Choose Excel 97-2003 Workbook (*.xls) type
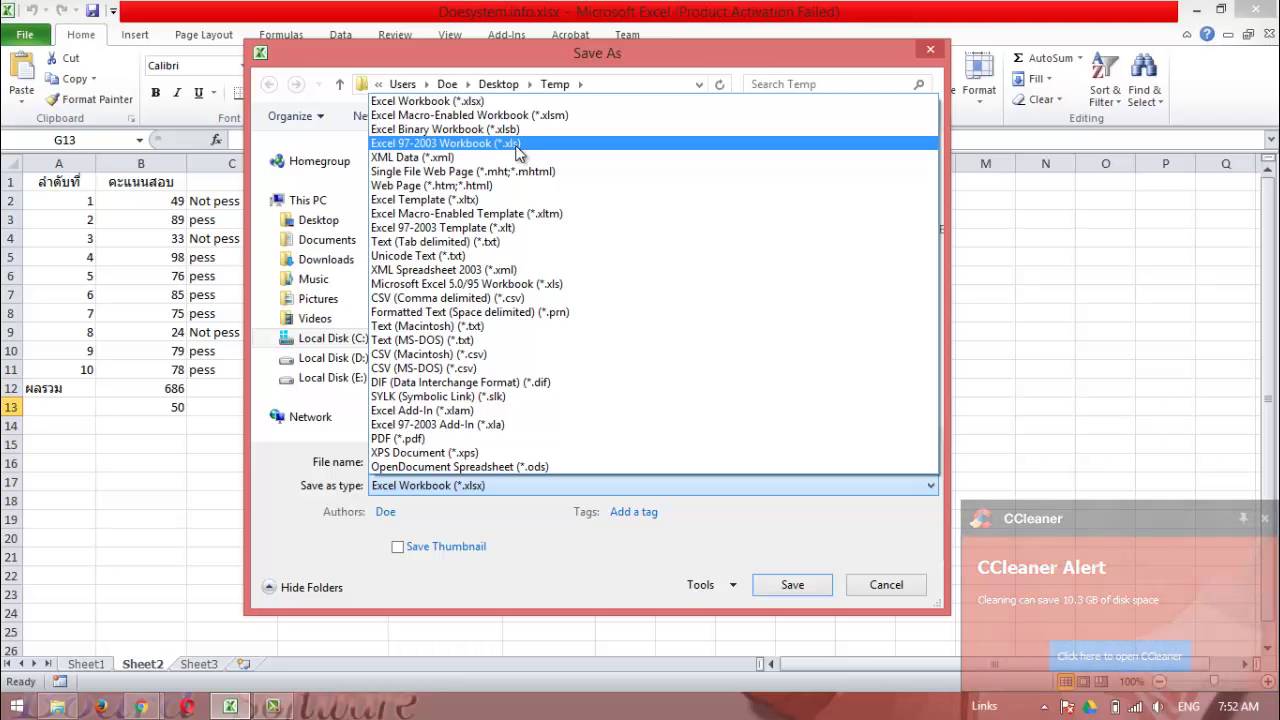1280x720 pixels. 654,143
